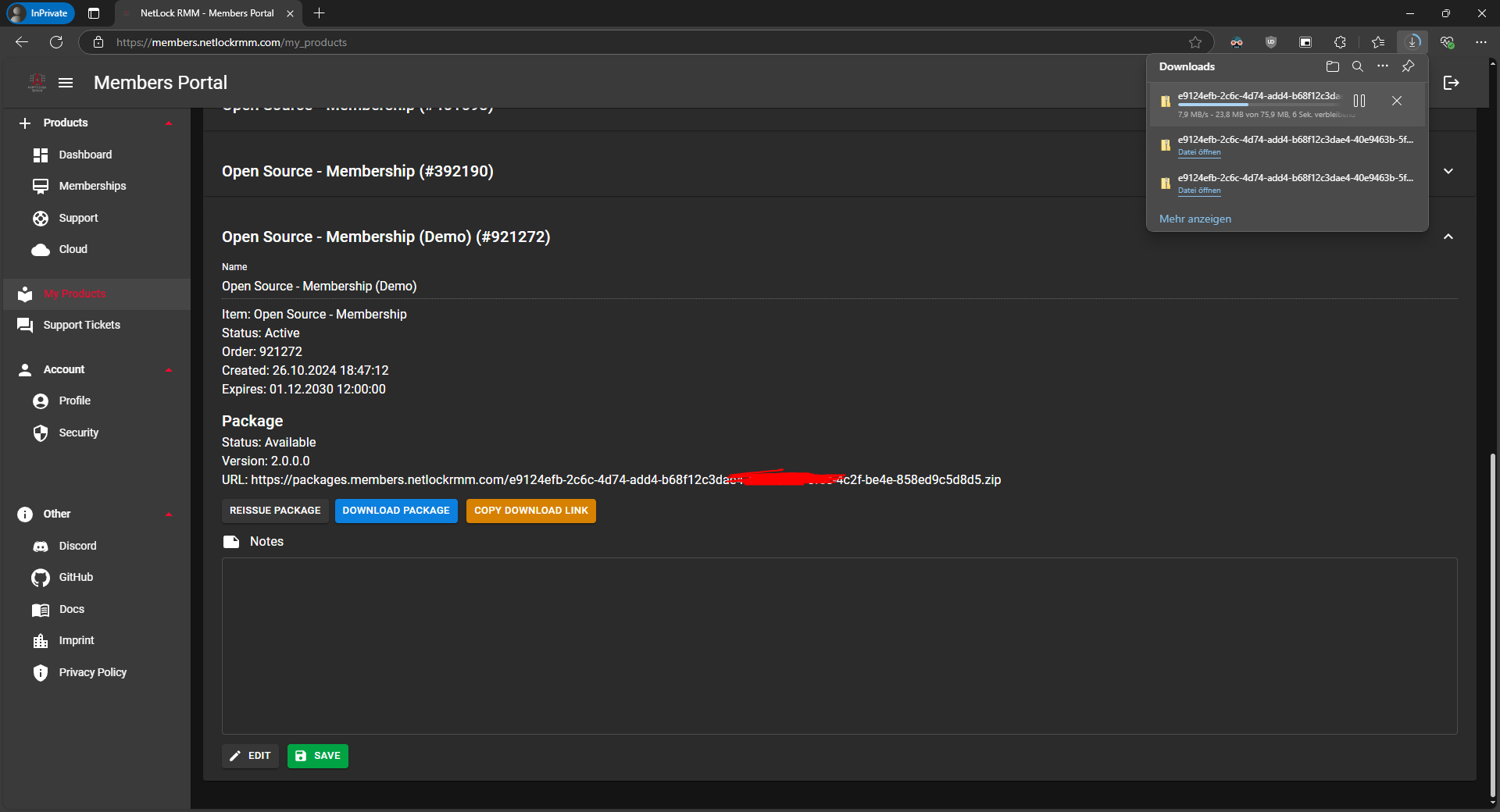Cancel the in-progress download

click(x=1397, y=101)
